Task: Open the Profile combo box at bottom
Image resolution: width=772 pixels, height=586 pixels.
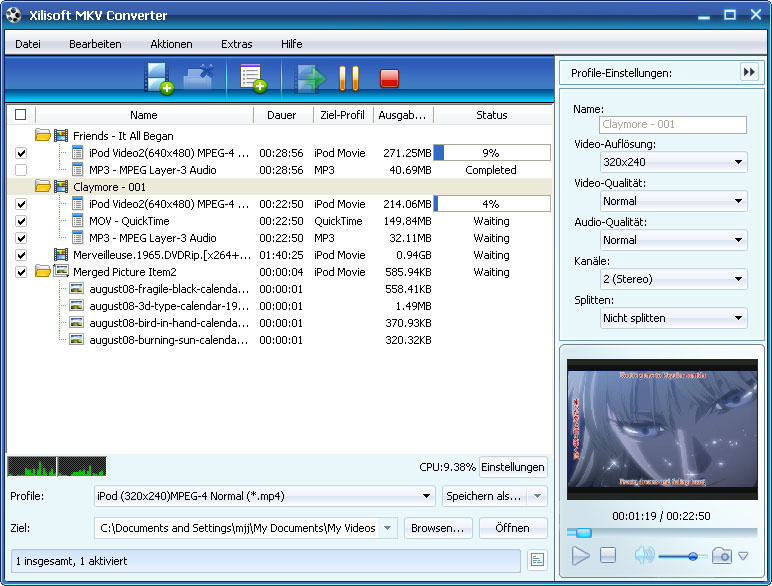Action: coord(263,496)
